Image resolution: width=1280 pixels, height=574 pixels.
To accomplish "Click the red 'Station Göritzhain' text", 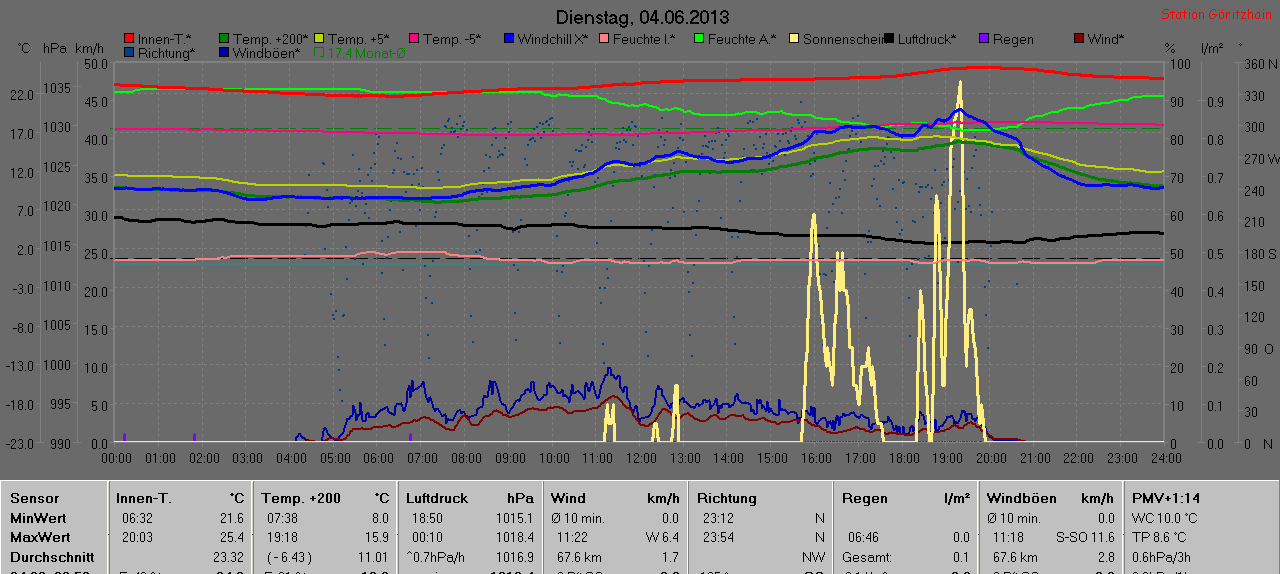I will coord(1215,15).
